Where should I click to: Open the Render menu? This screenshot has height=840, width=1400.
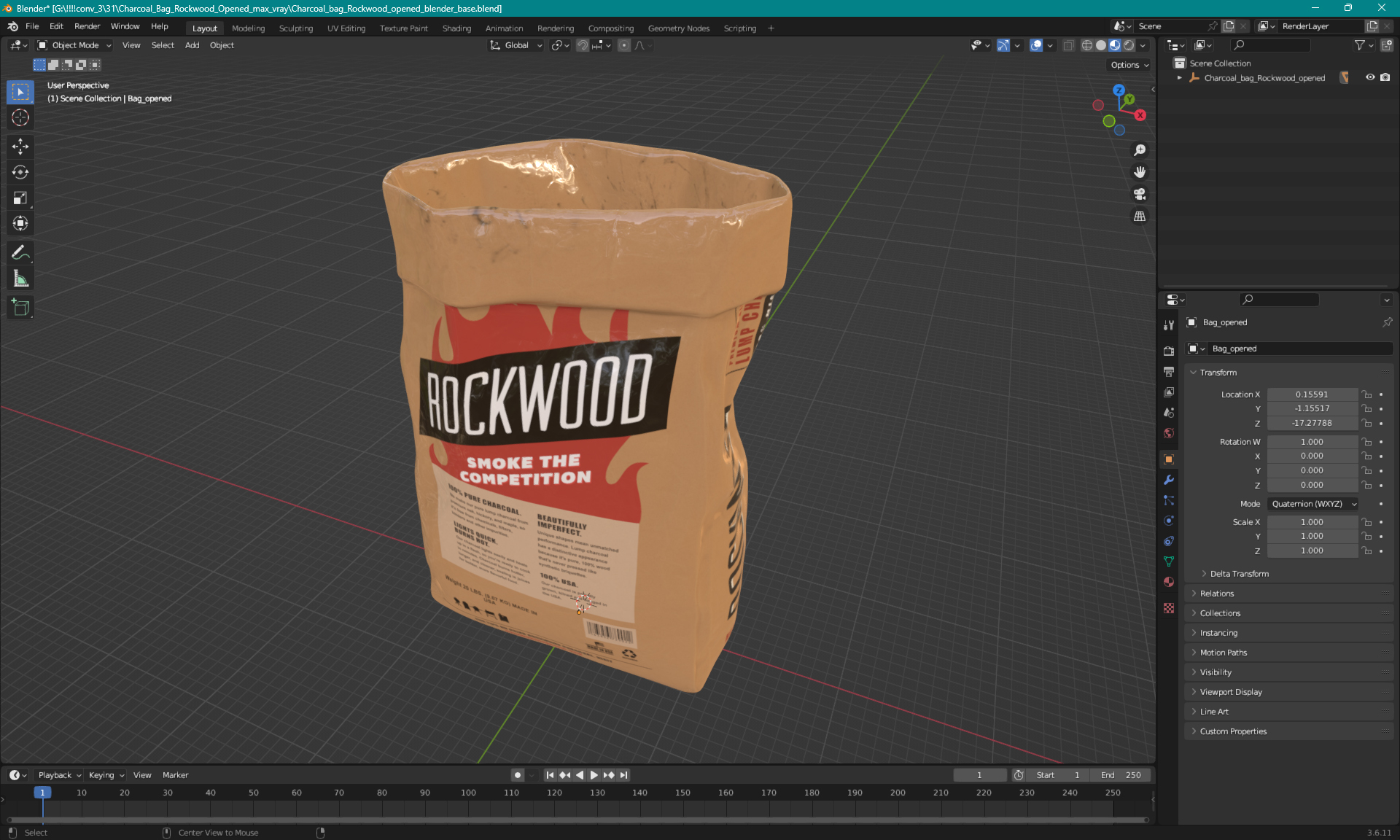tap(87, 26)
